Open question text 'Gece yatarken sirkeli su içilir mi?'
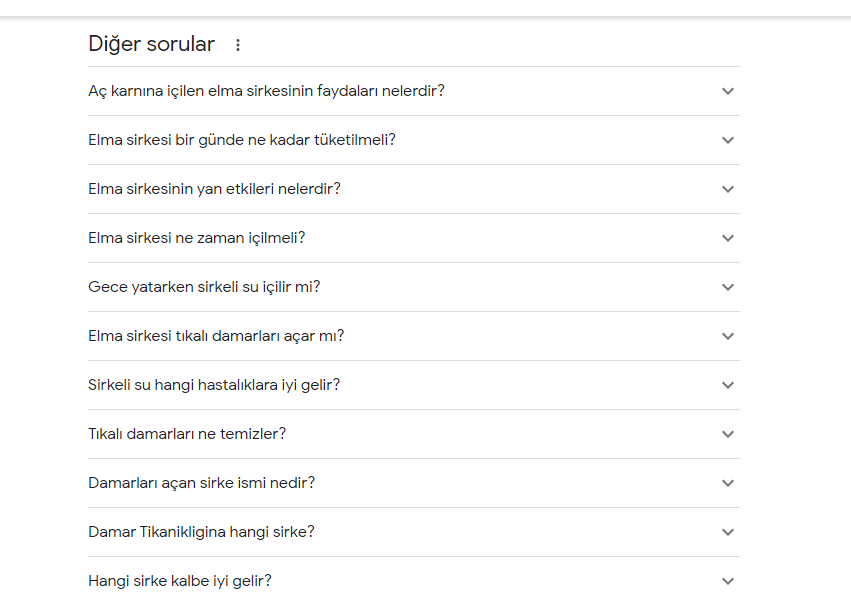The image size is (851, 602). 204,287
